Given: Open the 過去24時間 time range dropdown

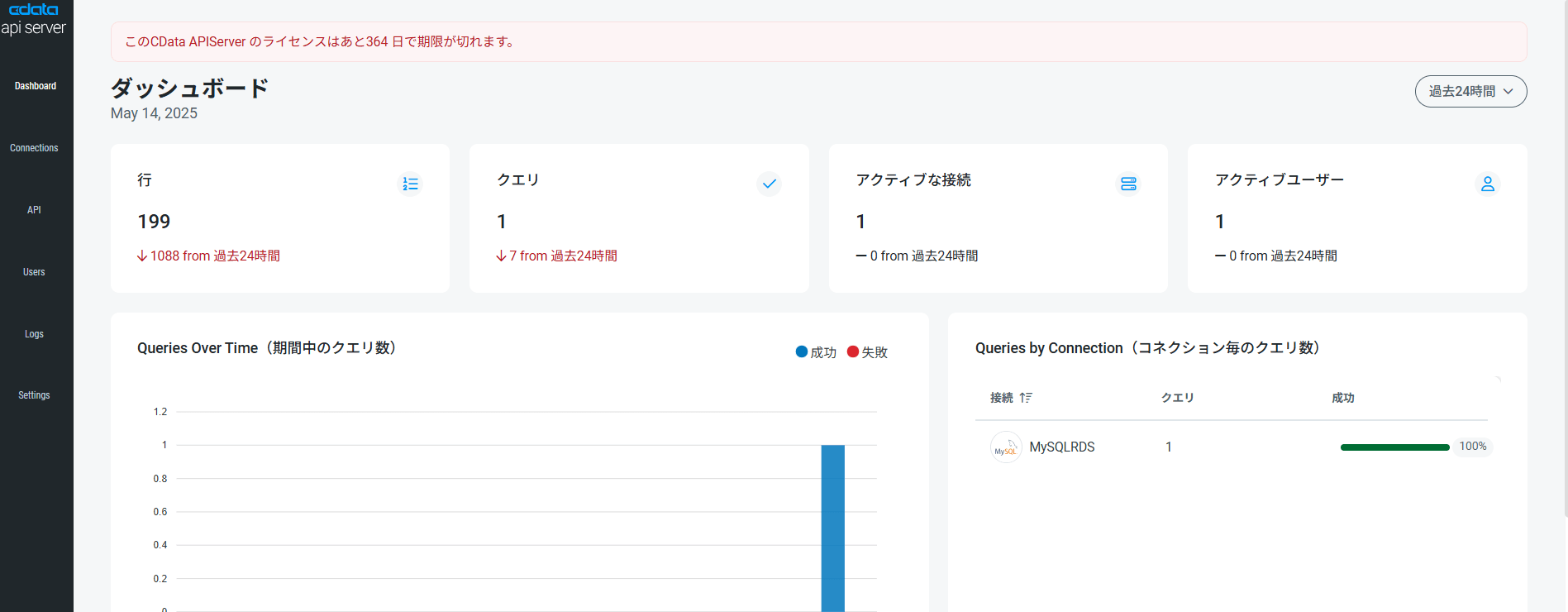Looking at the screenshot, I should [1470, 91].
